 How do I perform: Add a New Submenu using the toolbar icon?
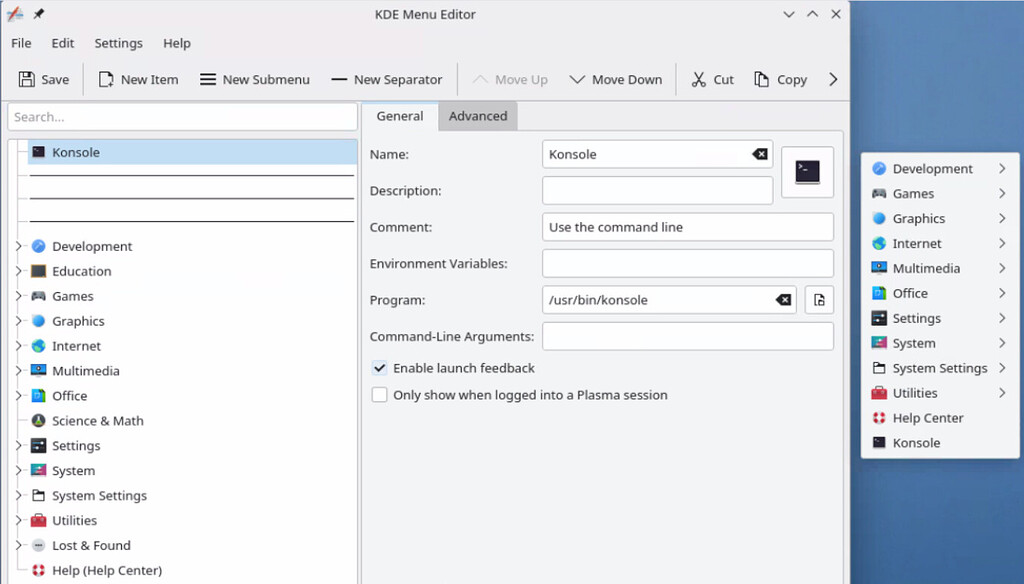254,79
